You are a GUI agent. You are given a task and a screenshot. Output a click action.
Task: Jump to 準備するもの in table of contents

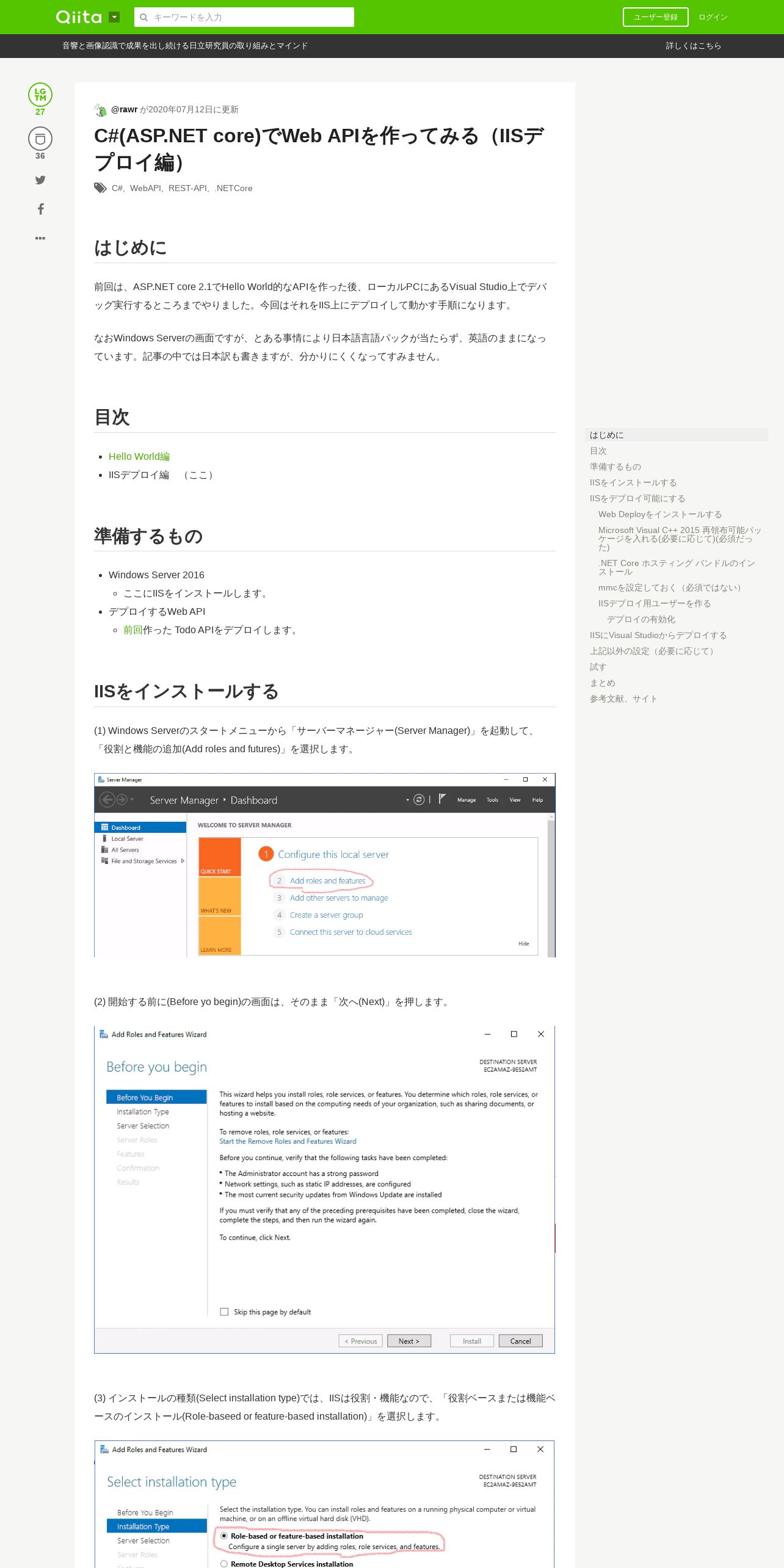[615, 466]
